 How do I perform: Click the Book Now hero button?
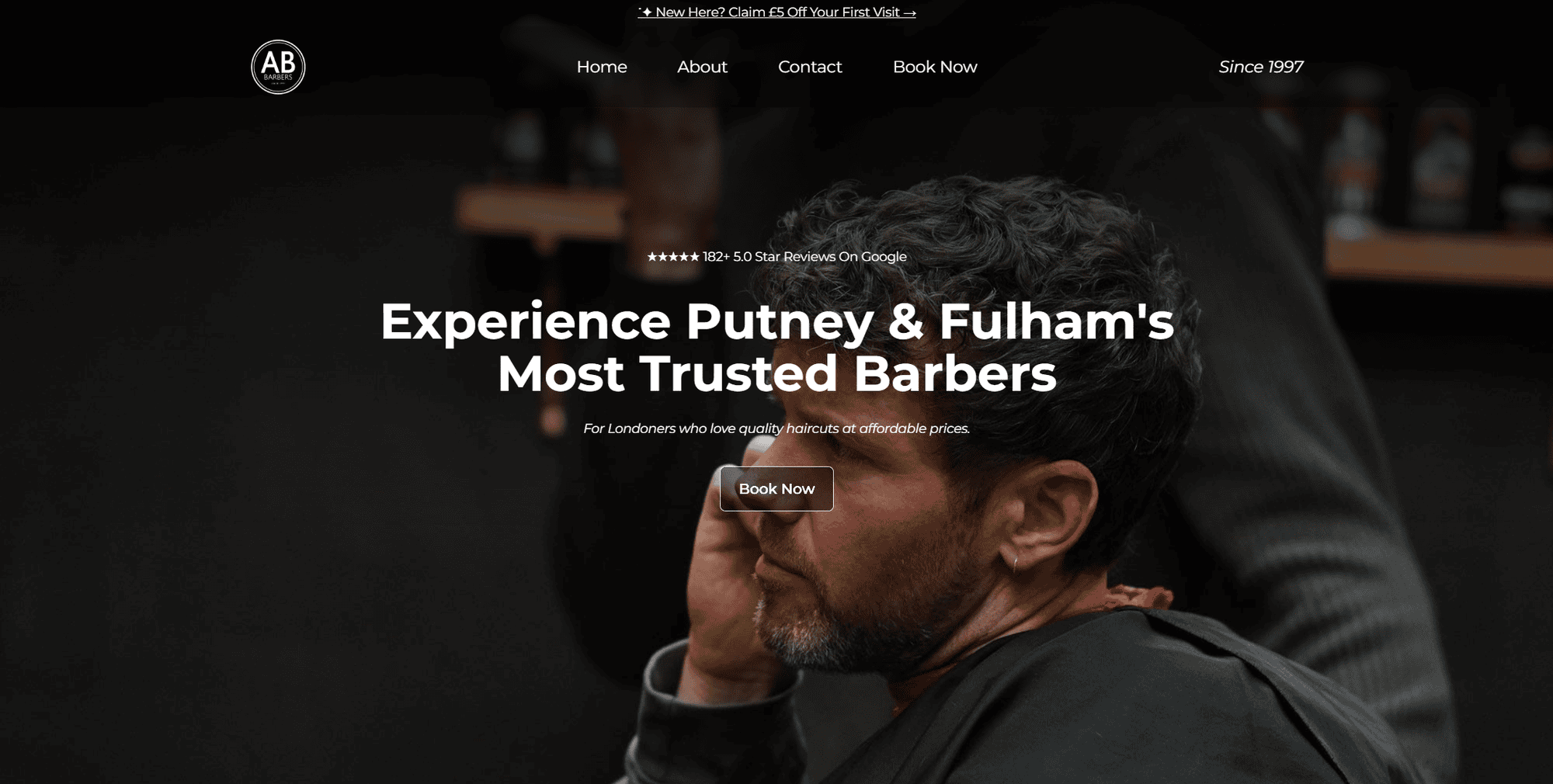[776, 489]
